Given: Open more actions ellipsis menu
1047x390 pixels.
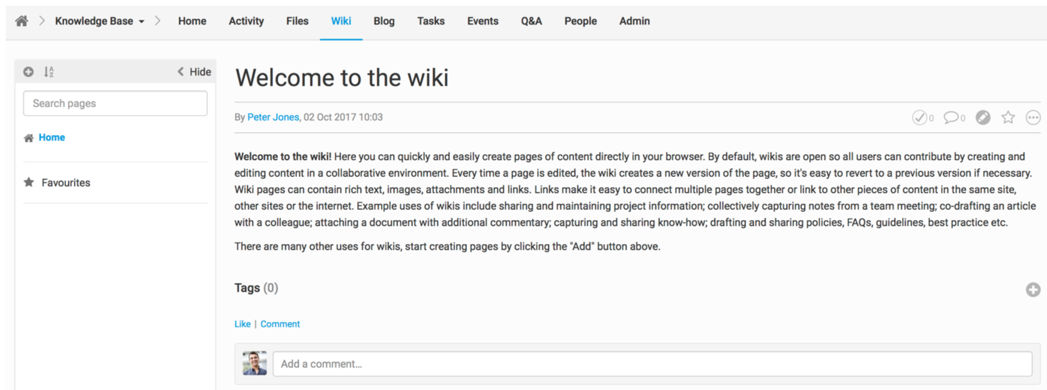Looking at the screenshot, I should click(x=1033, y=118).
